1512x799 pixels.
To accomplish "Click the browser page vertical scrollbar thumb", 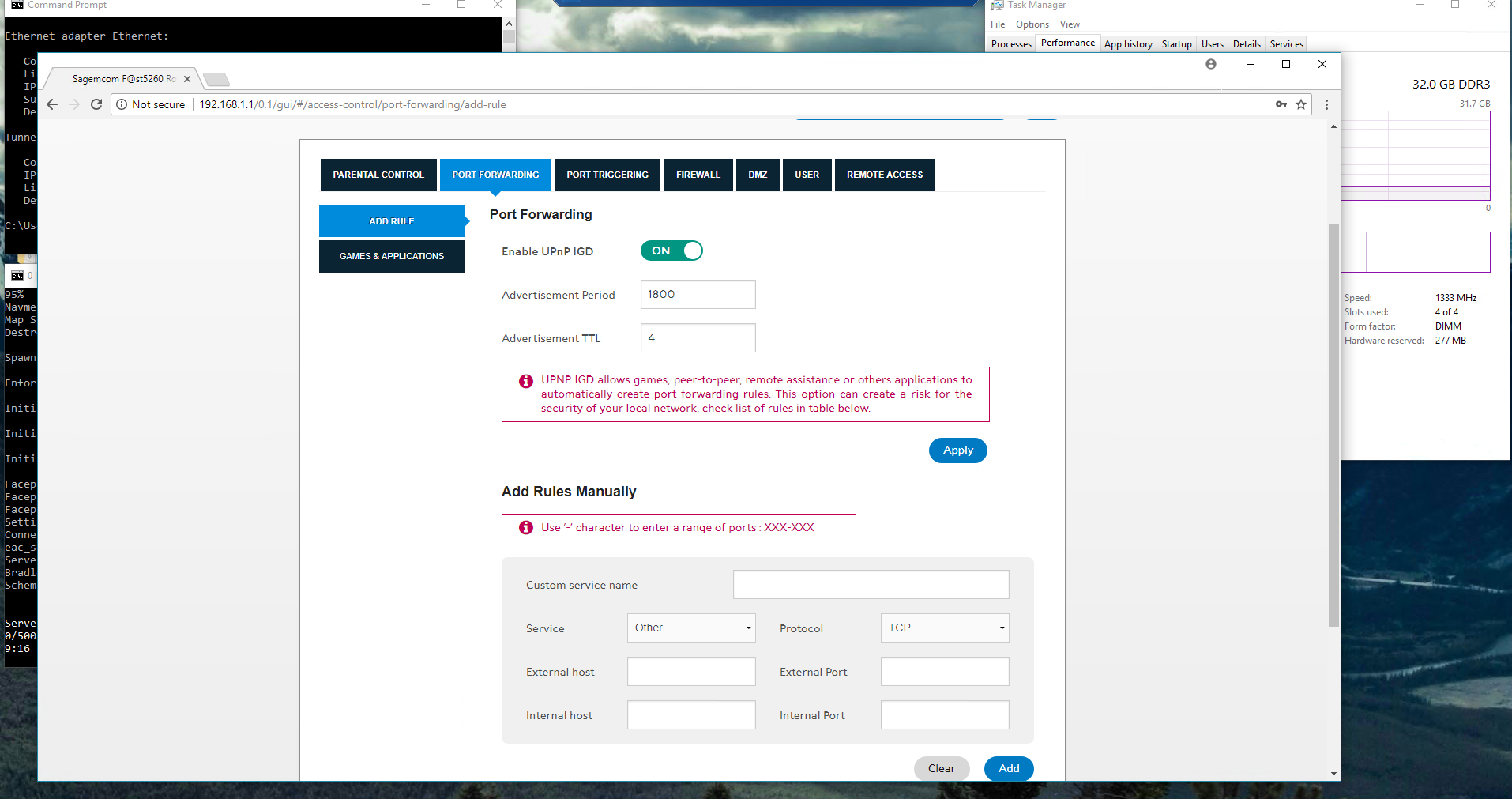I will [1333, 425].
